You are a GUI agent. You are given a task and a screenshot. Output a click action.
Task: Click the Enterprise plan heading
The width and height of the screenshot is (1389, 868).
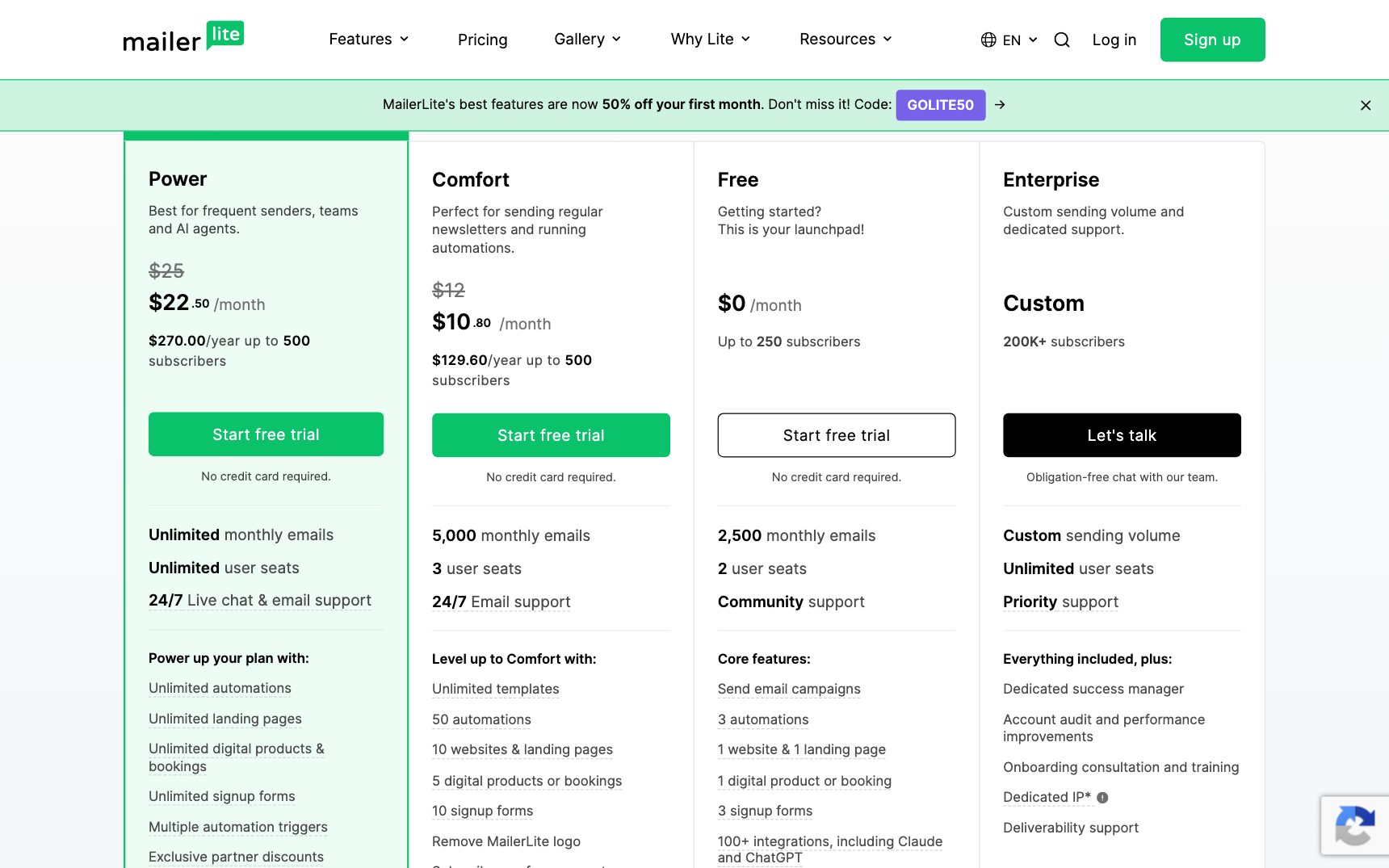point(1051,179)
